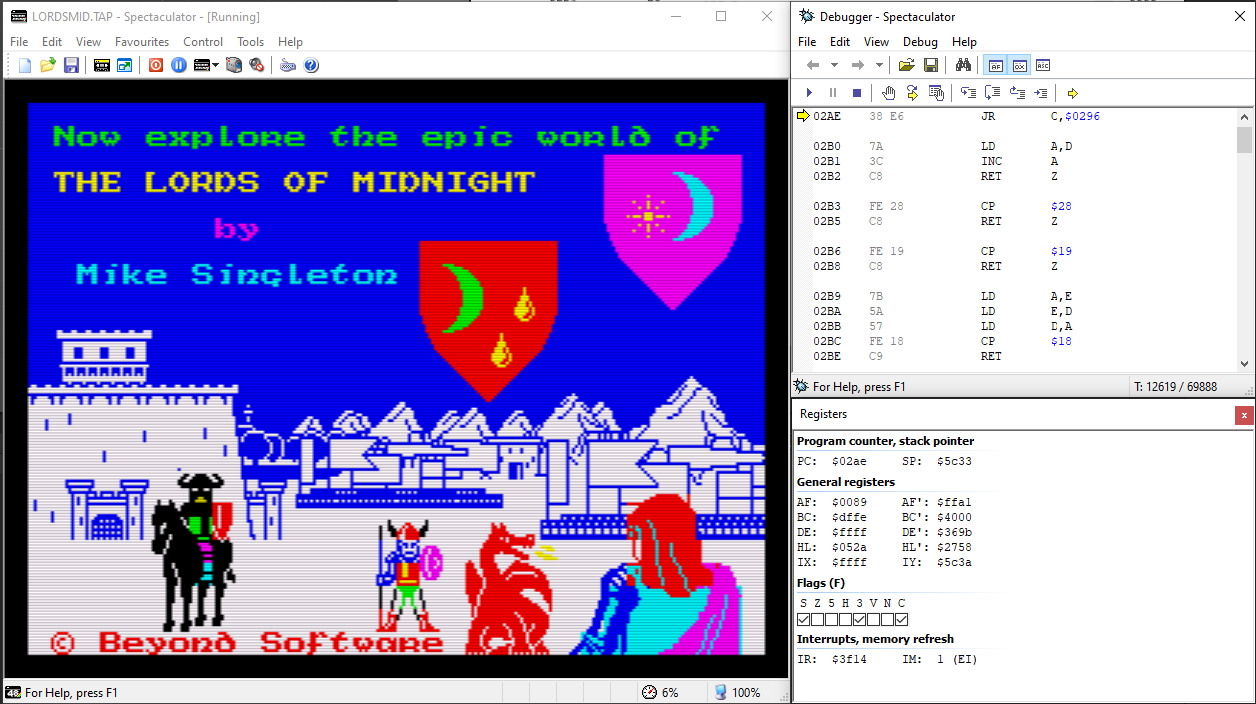The width and height of the screenshot is (1256, 704).
Task: Toggle the Z flag checkbox
Action: pos(818,620)
